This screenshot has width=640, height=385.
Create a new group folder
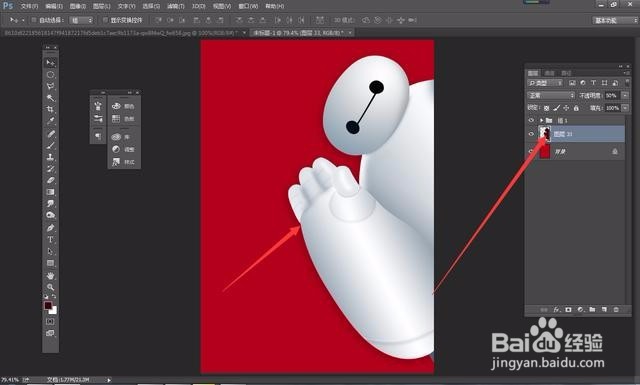[x=592, y=310]
